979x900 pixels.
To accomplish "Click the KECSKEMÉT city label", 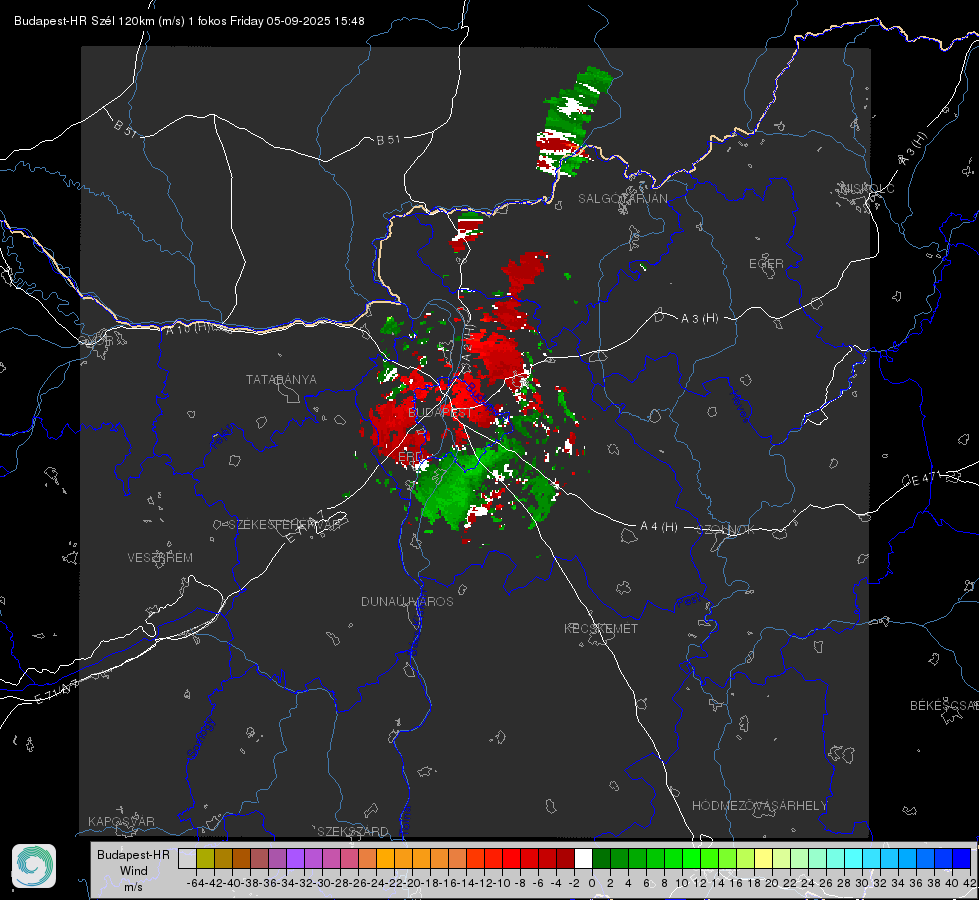I will 601,628.
